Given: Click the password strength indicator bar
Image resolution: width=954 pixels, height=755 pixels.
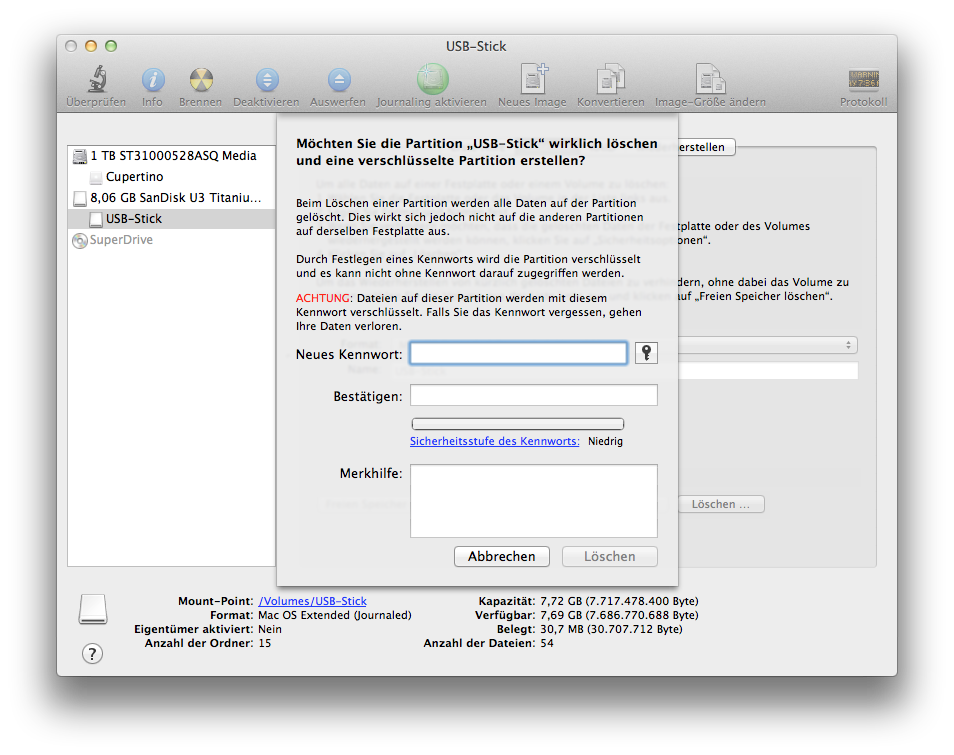Looking at the screenshot, I should point(518,423).
